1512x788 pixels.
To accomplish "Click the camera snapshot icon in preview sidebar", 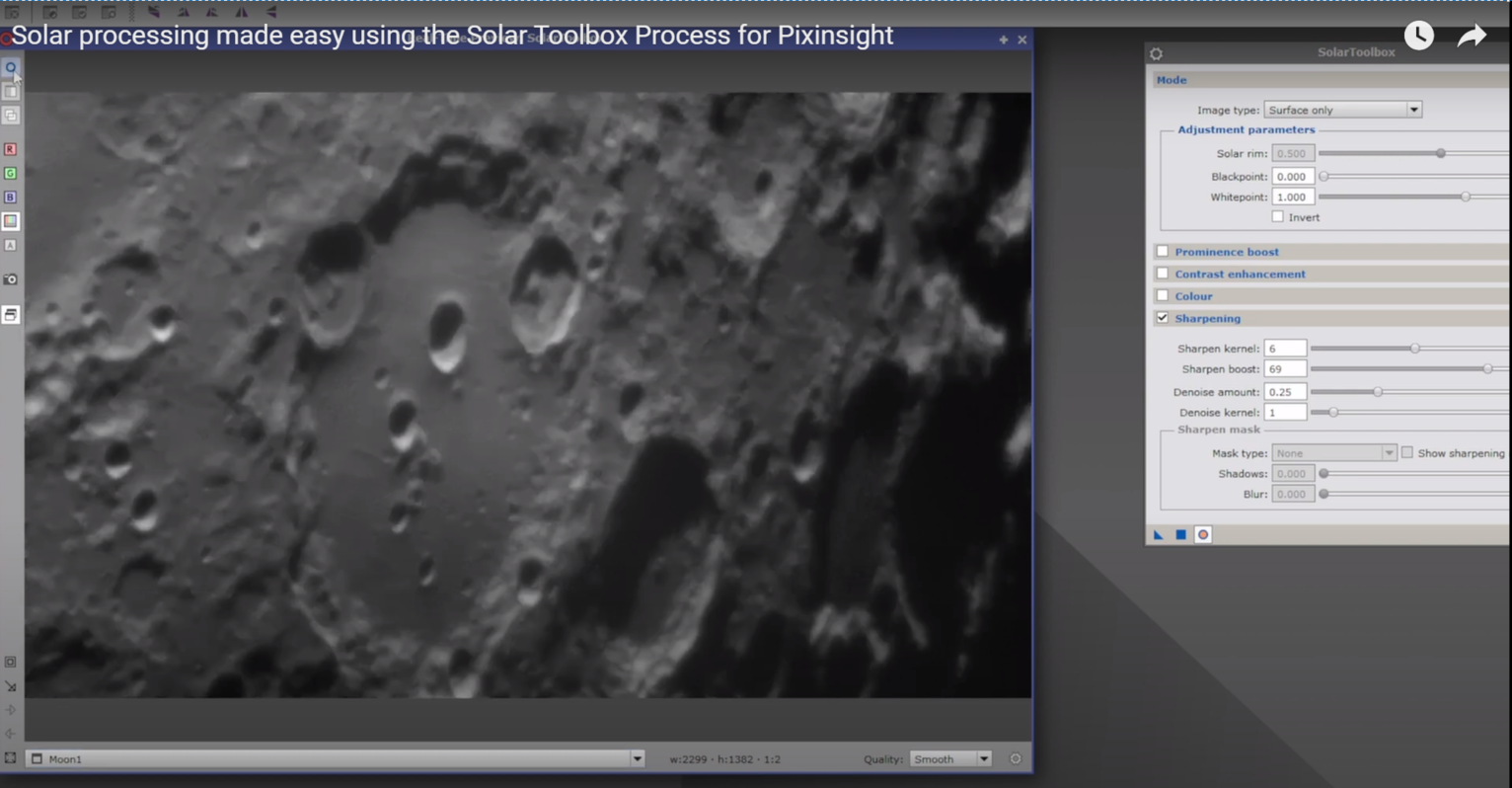I will tap(11, 279).
